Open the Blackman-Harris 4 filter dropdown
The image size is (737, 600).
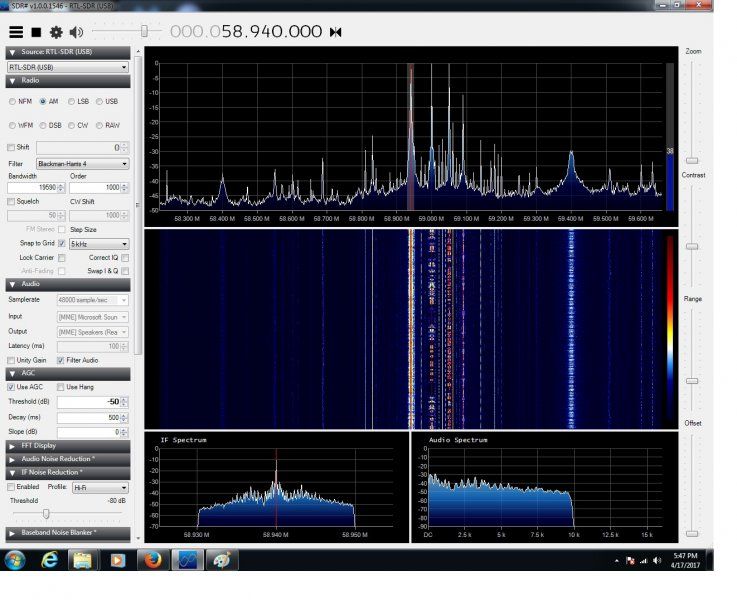point(82,163)
